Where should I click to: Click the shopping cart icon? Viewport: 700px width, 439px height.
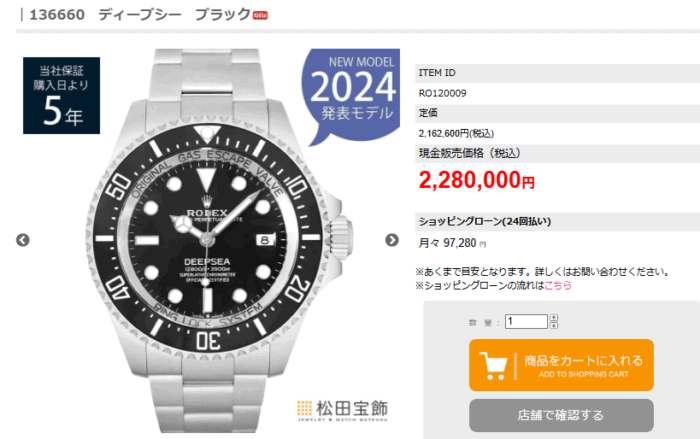coord(493,366)
